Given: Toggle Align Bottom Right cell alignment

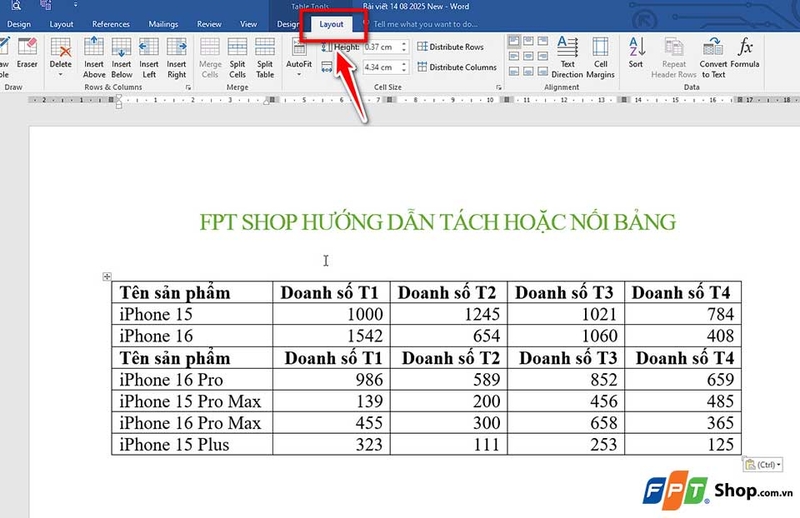Looking at the screenshot, I should point(543,71).
